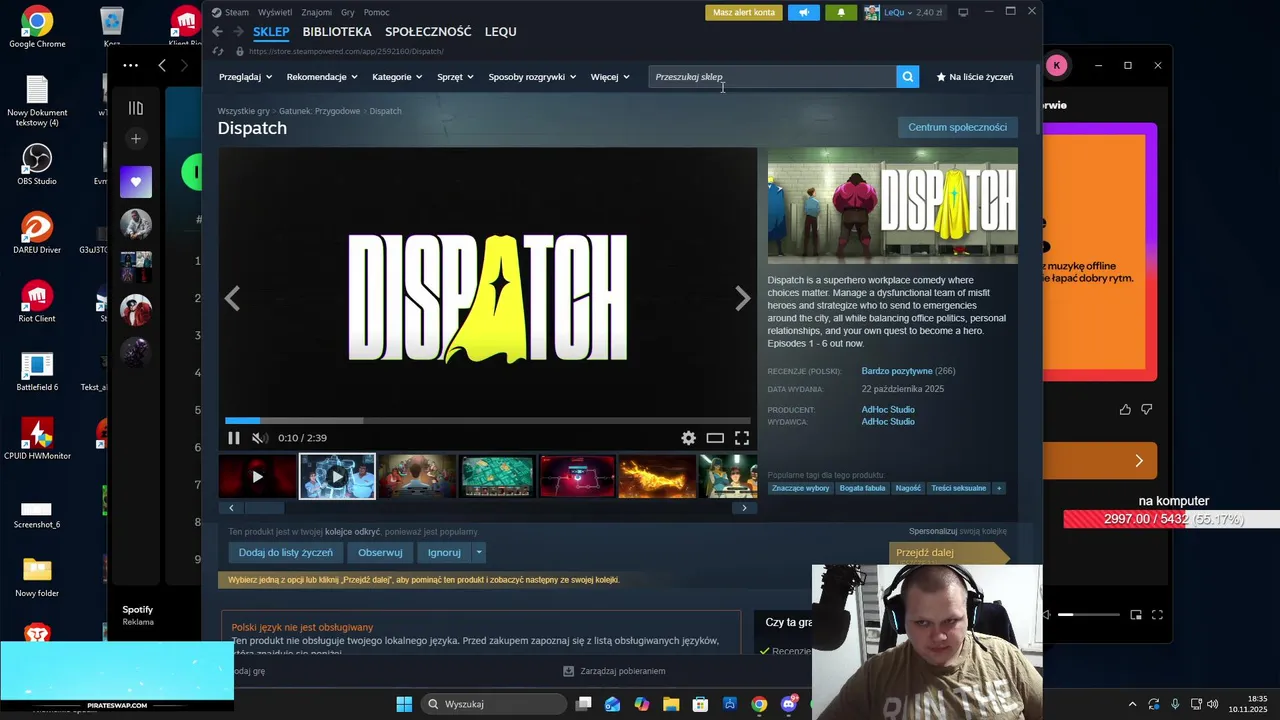The height and width of the screenshot is (720, 1280).
Task: Click the Steam back navigation arrow
Action: (217, 32)
